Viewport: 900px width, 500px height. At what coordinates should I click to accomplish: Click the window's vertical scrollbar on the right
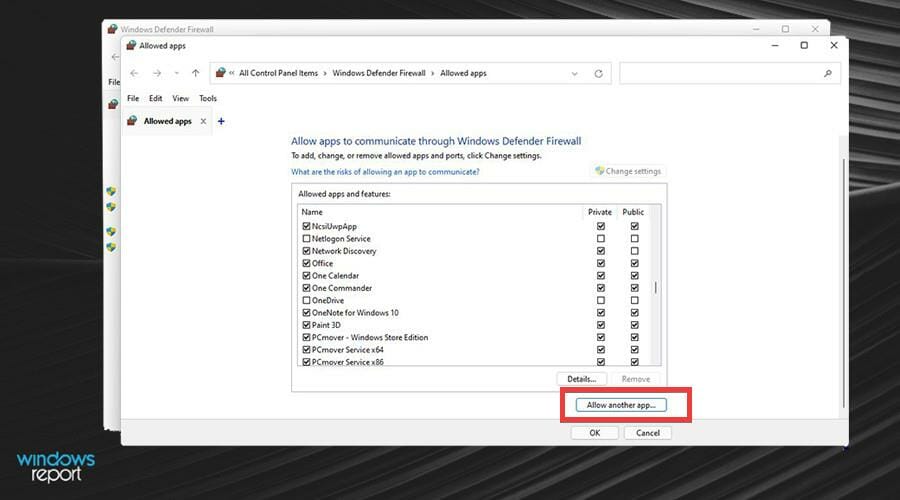click(843, 283)
